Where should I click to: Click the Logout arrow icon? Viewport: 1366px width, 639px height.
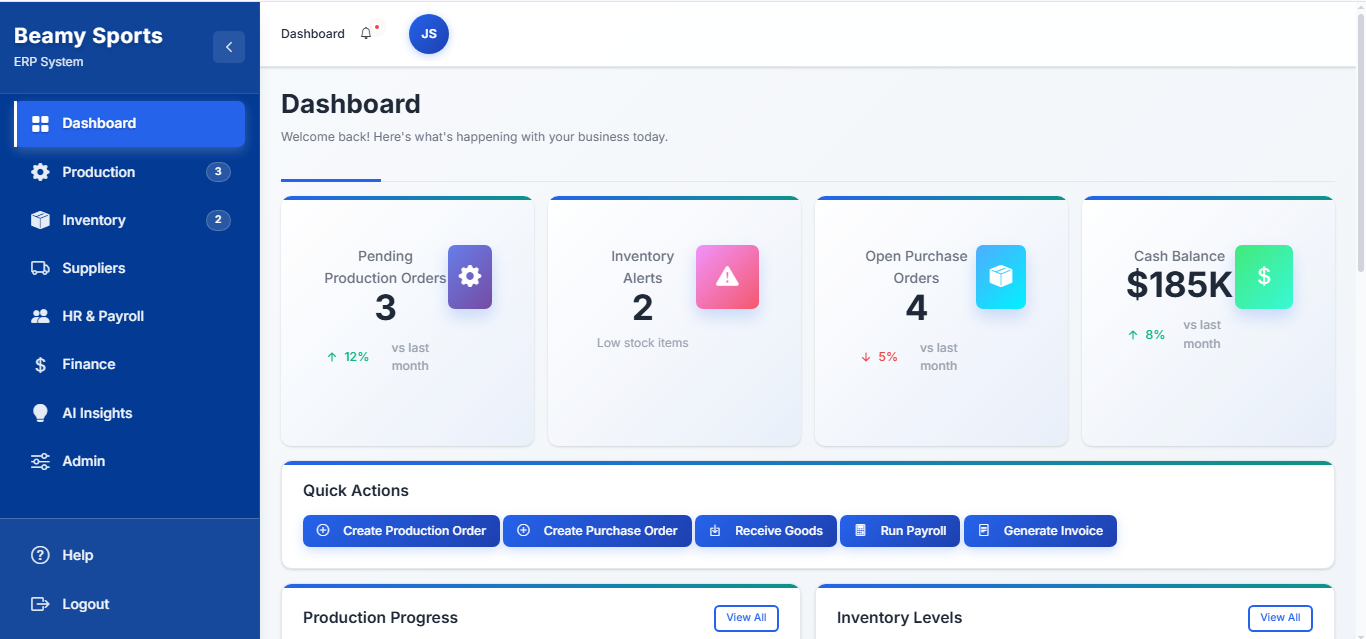click(40, 604)
